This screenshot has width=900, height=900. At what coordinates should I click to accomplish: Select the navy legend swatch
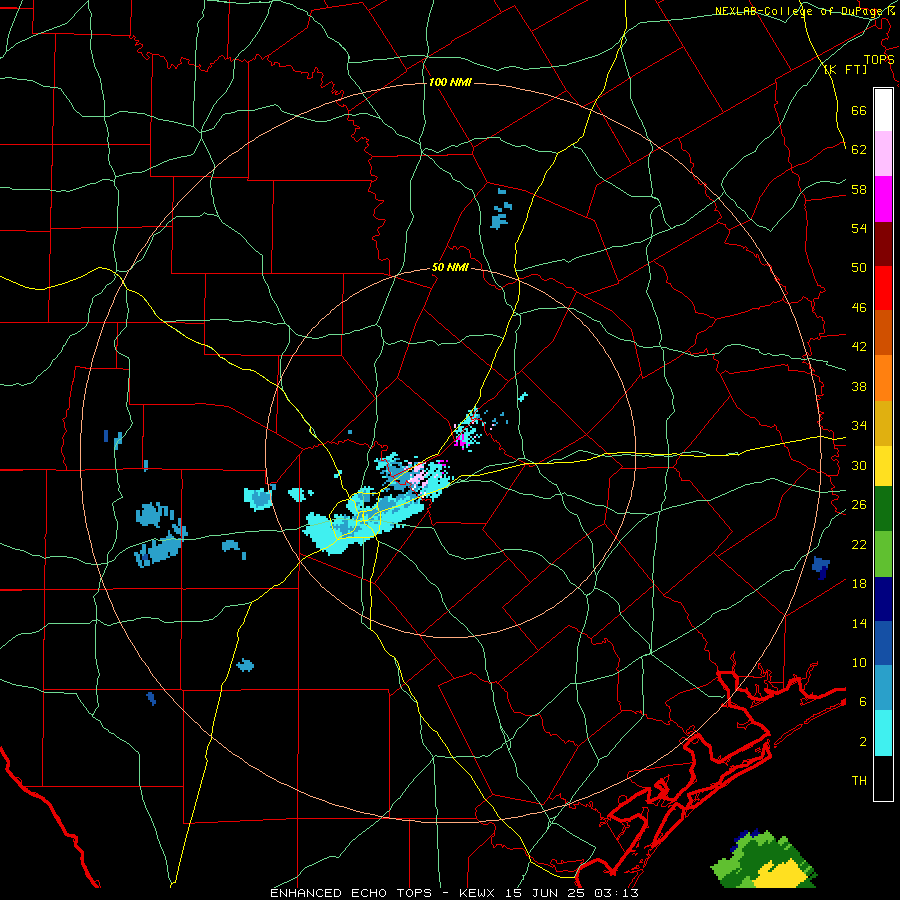[x=883, y=599]
